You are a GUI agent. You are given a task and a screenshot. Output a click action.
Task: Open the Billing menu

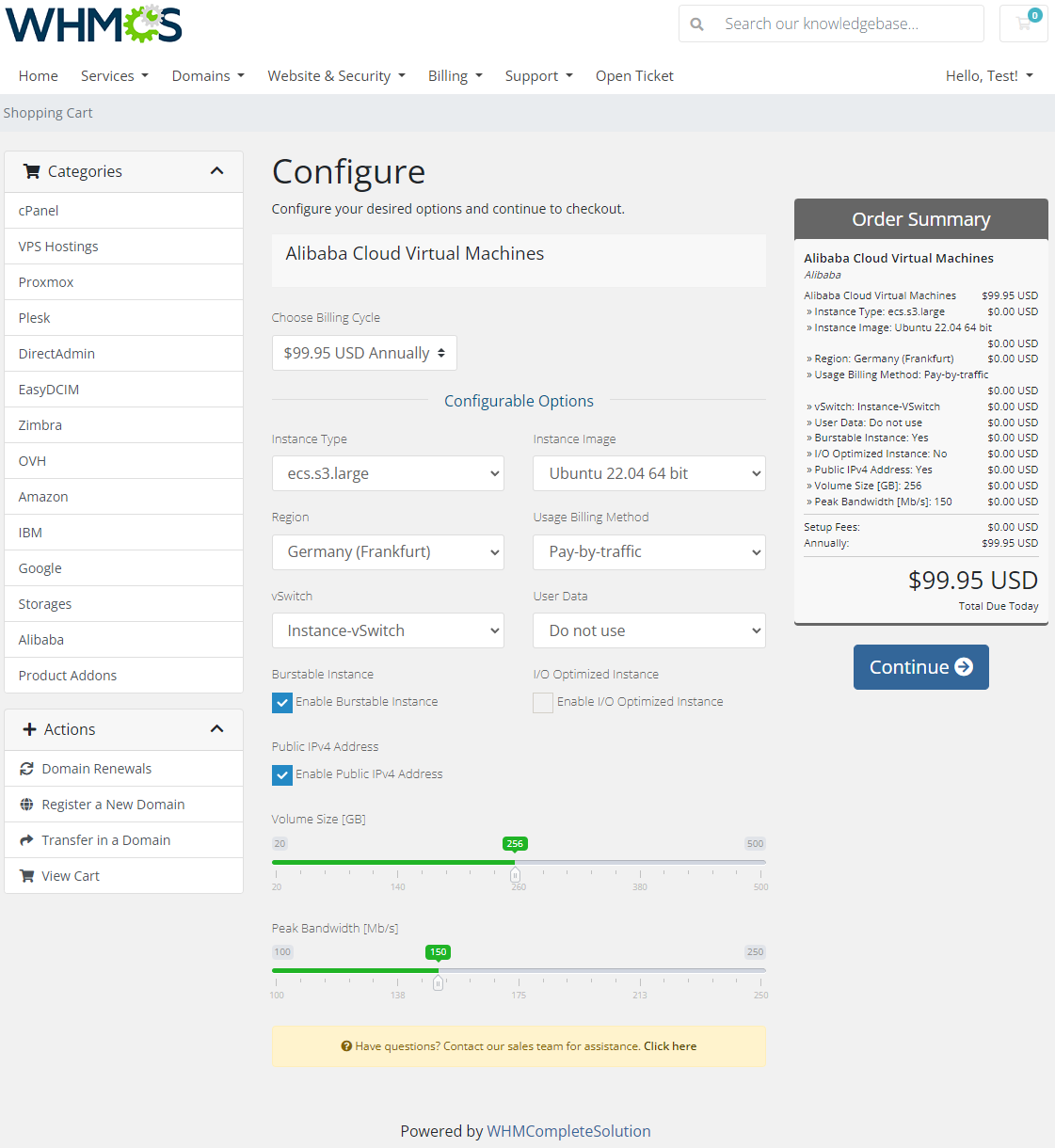click(x=456, y=76)
